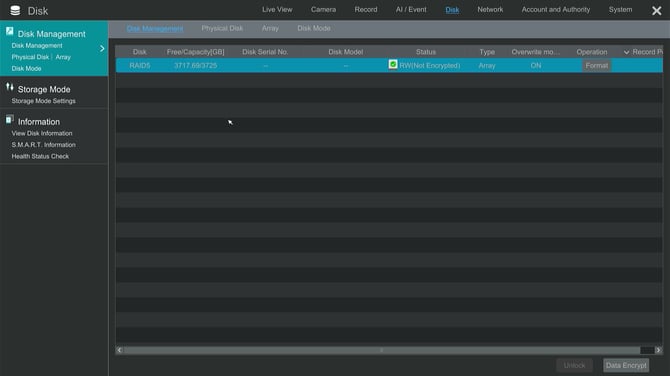Open the column dropdown arrow by Record
Image resolution: width=670 pixels, height=376 pixels.
[x=626, y=52]
